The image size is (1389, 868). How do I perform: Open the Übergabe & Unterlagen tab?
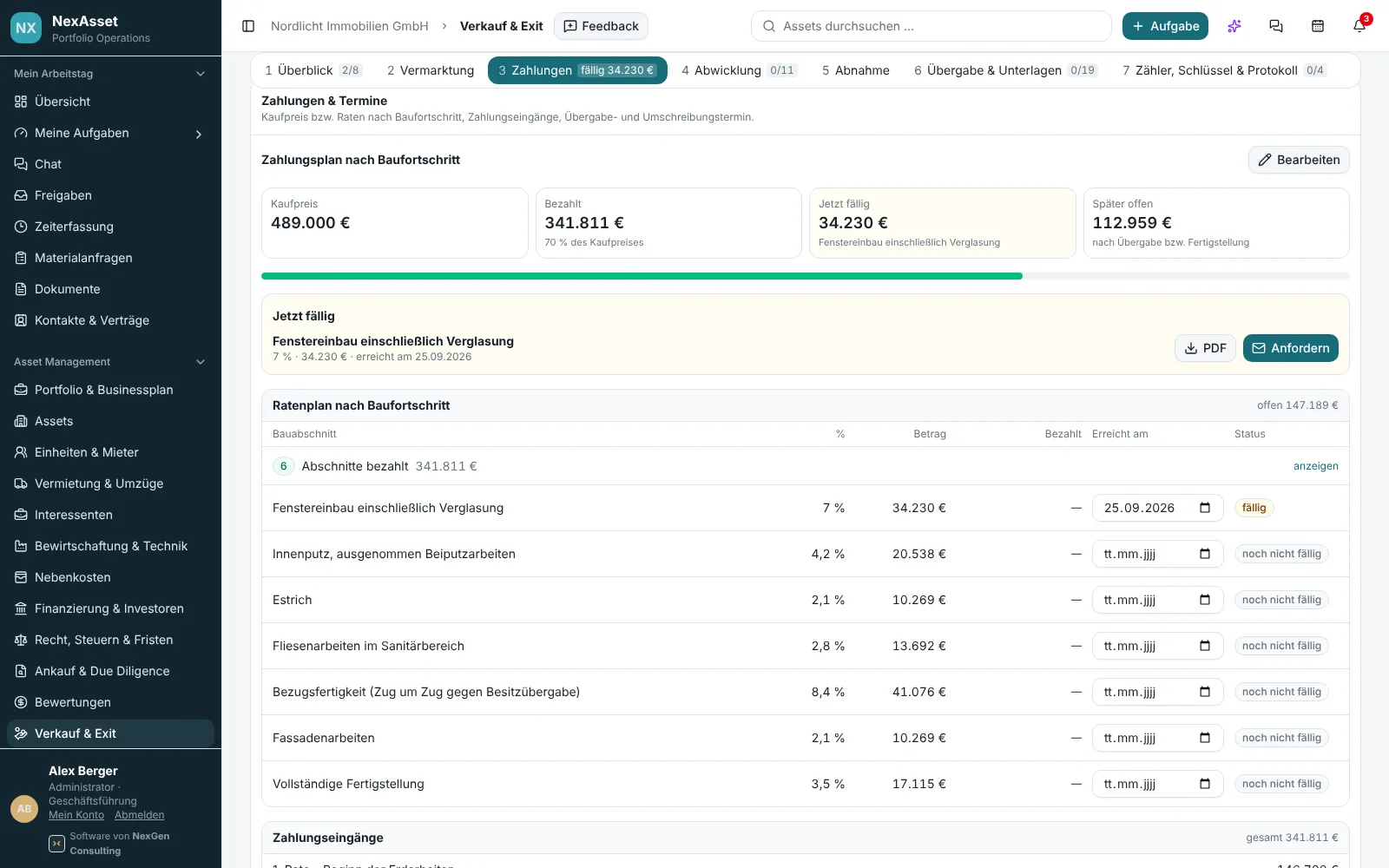1004,70
